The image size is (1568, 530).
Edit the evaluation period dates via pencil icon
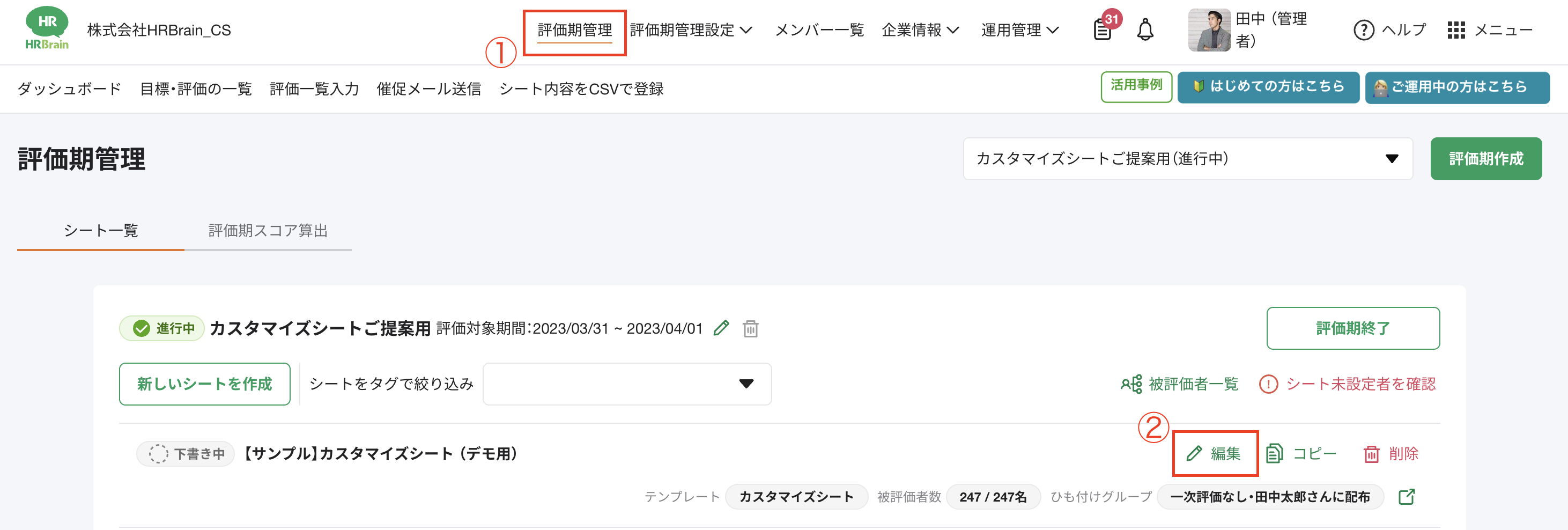(x=721, y=328)
